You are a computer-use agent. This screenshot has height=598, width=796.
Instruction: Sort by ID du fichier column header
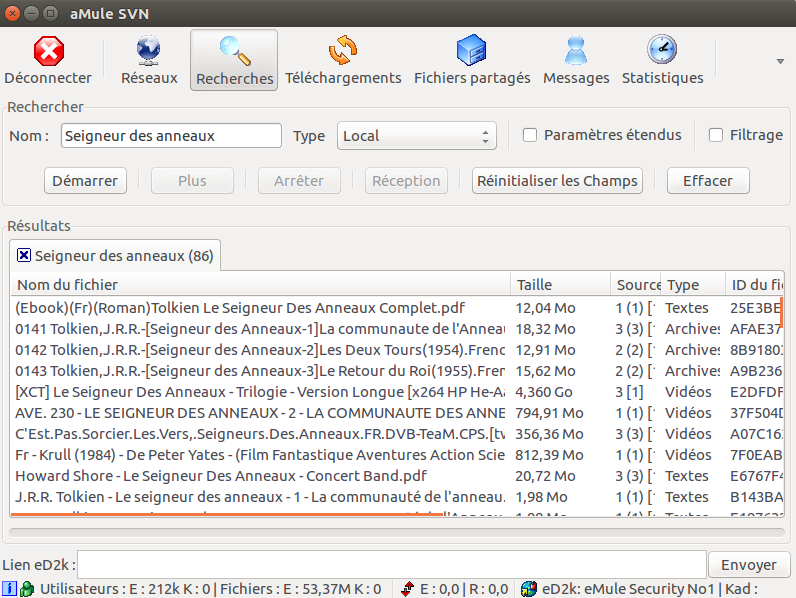(754, 285)
